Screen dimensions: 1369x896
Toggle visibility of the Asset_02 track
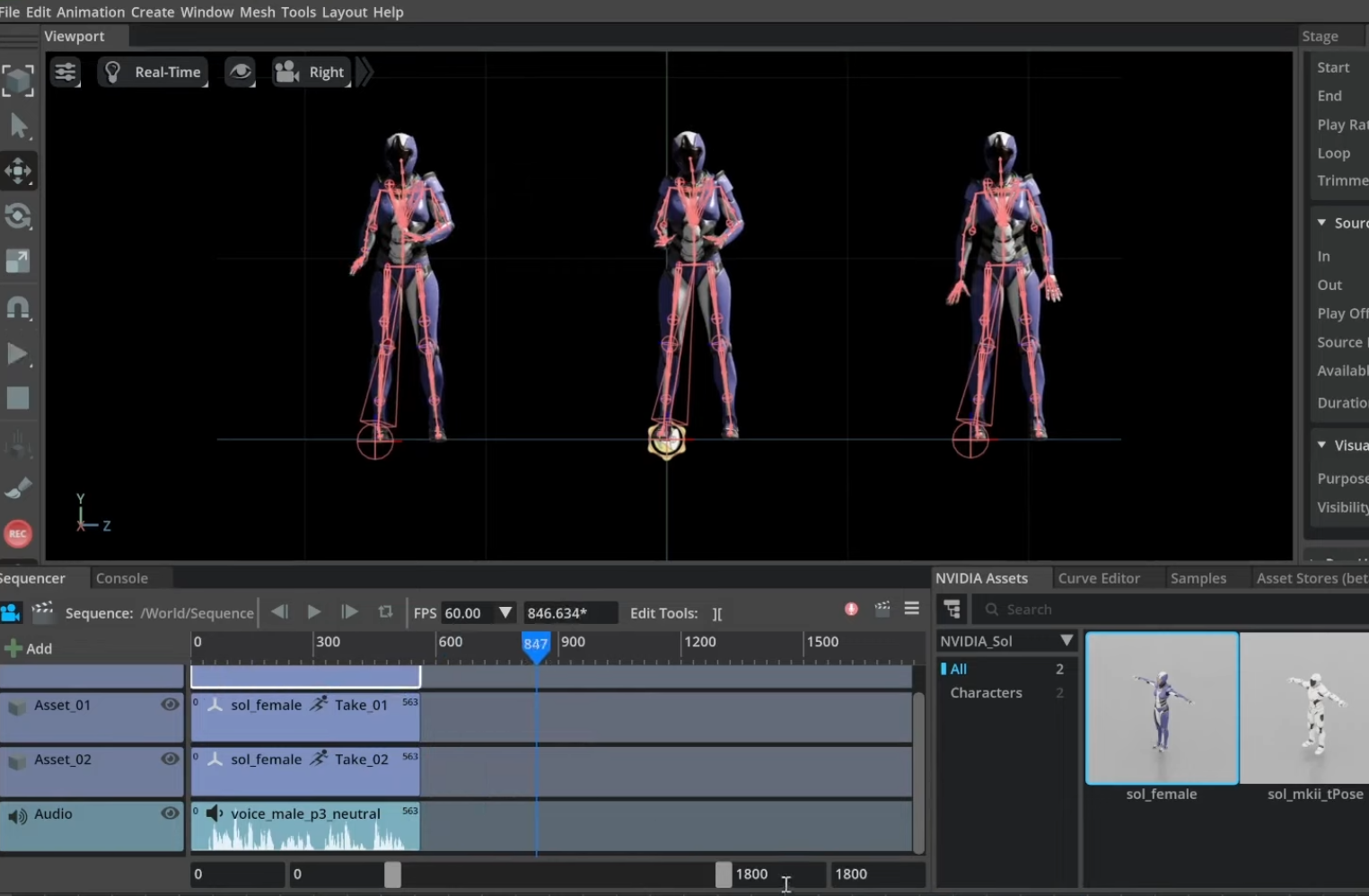pyautogui.click(x=169, y=760)
